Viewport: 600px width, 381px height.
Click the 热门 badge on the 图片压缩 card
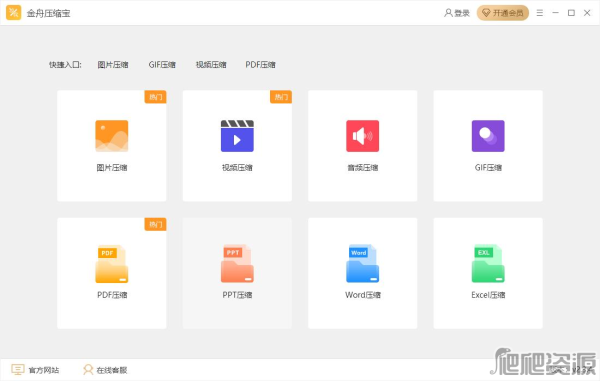pos(155,97)
